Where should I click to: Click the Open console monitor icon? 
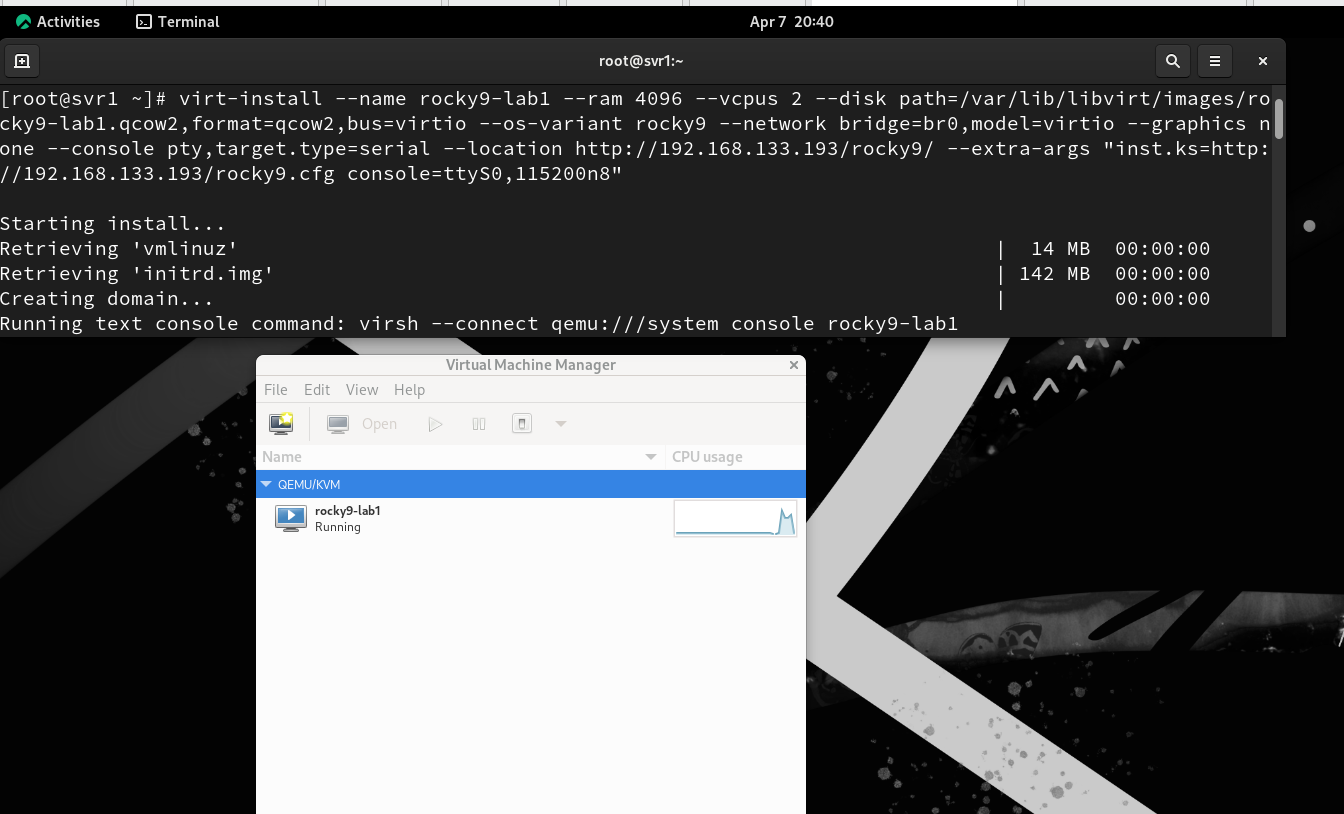coord(338,424)
